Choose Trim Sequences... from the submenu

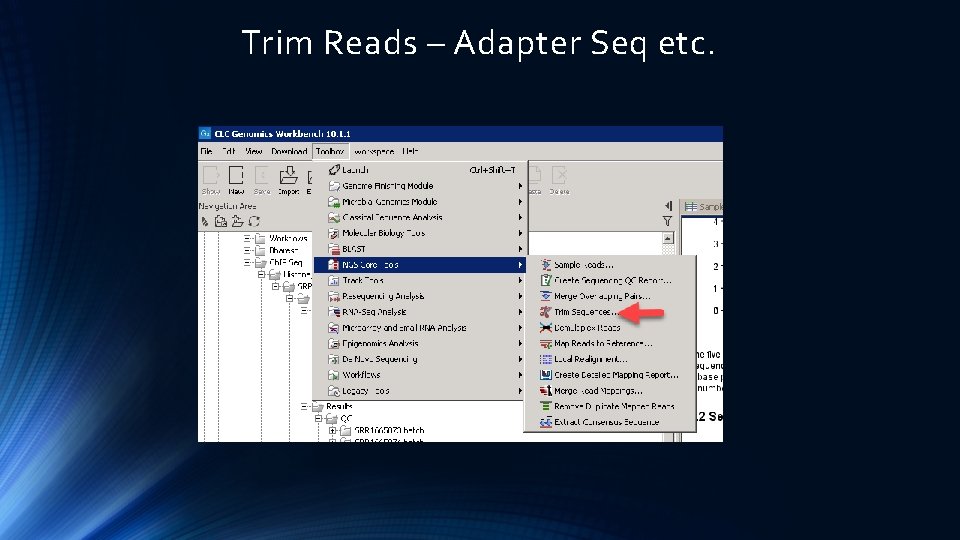point(609,312)
